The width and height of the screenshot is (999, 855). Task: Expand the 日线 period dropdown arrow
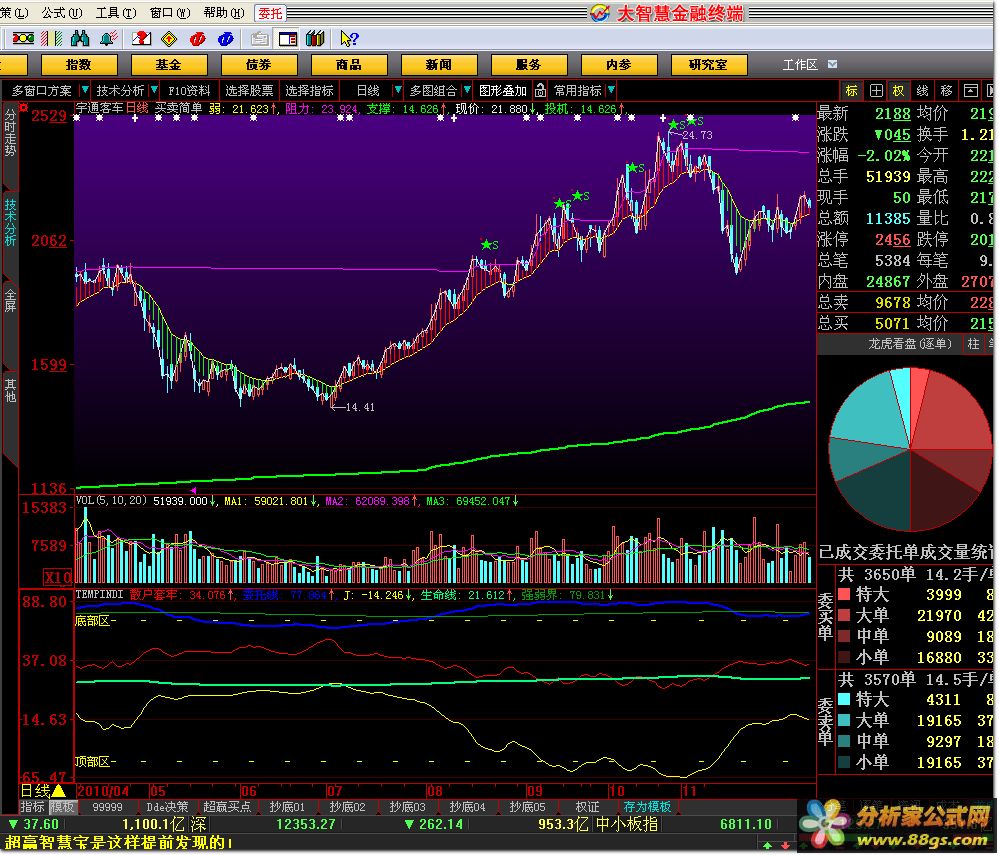tap(398, 90)
